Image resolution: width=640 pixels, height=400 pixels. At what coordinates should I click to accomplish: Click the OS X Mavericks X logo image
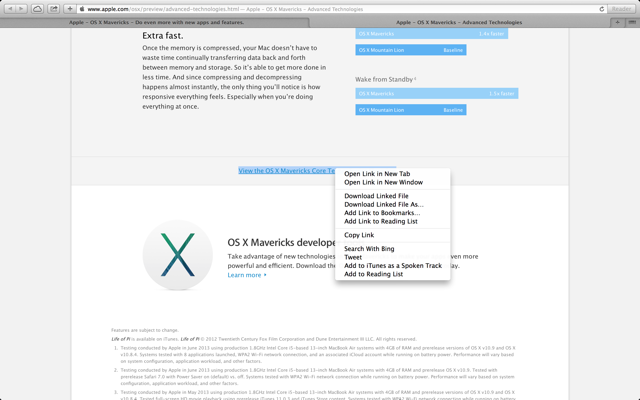click(x=178, y=255)
